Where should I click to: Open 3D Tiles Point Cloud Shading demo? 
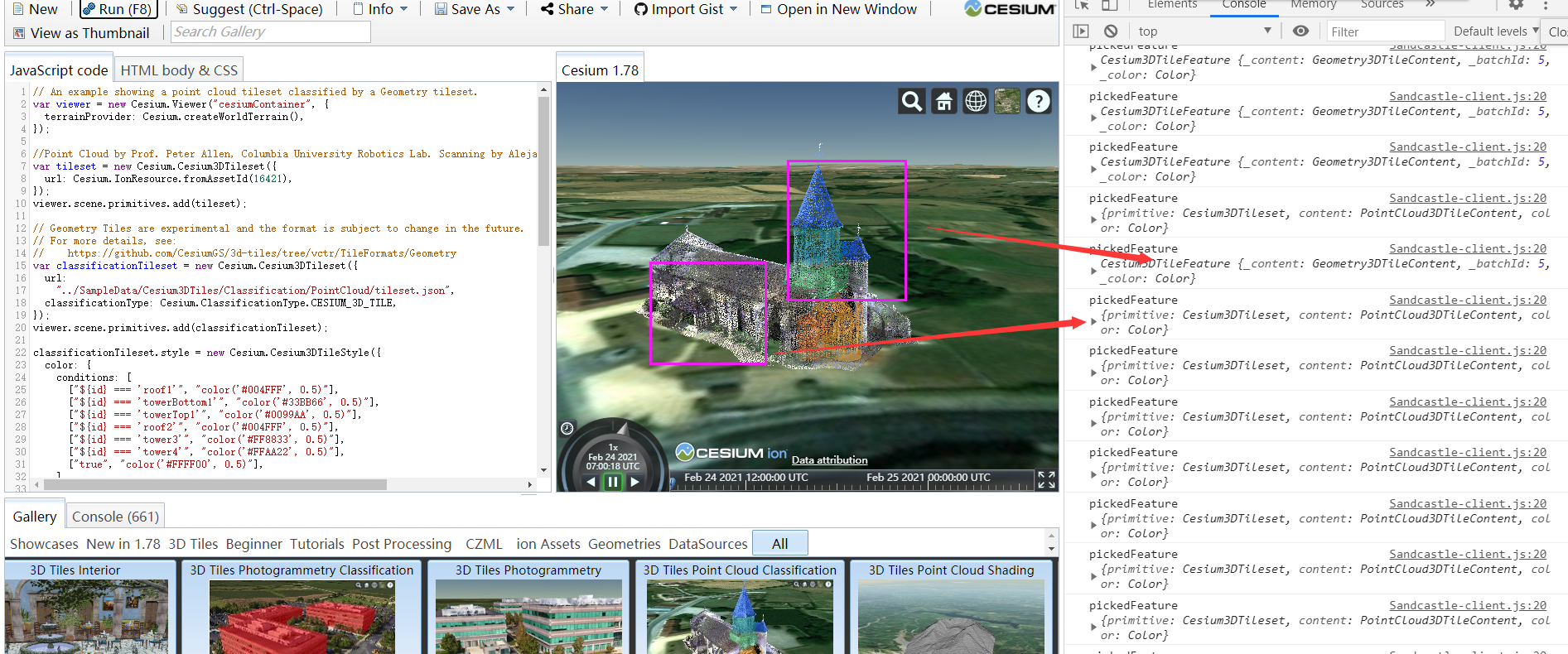pos(951,608)
